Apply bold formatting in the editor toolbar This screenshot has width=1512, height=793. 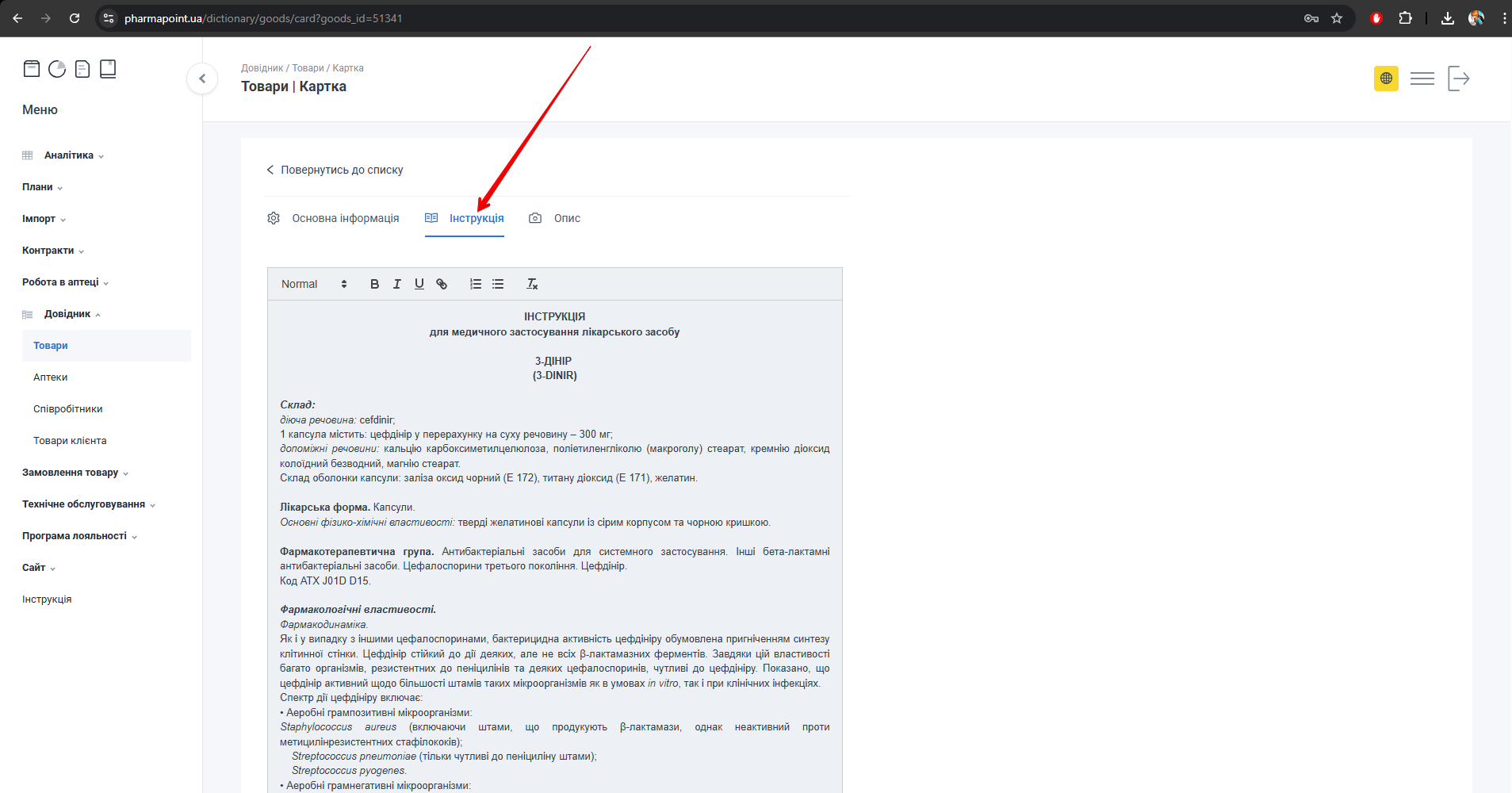tap(374, 284)
